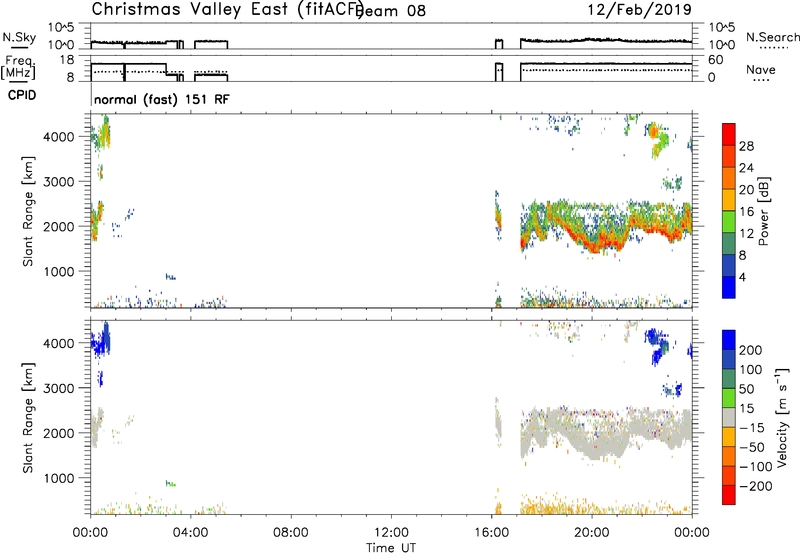Viewport: 800px width, 554px height.
Task: Click the blue velocity patch near 4000 km at 22:30
Action: [658, 344]
